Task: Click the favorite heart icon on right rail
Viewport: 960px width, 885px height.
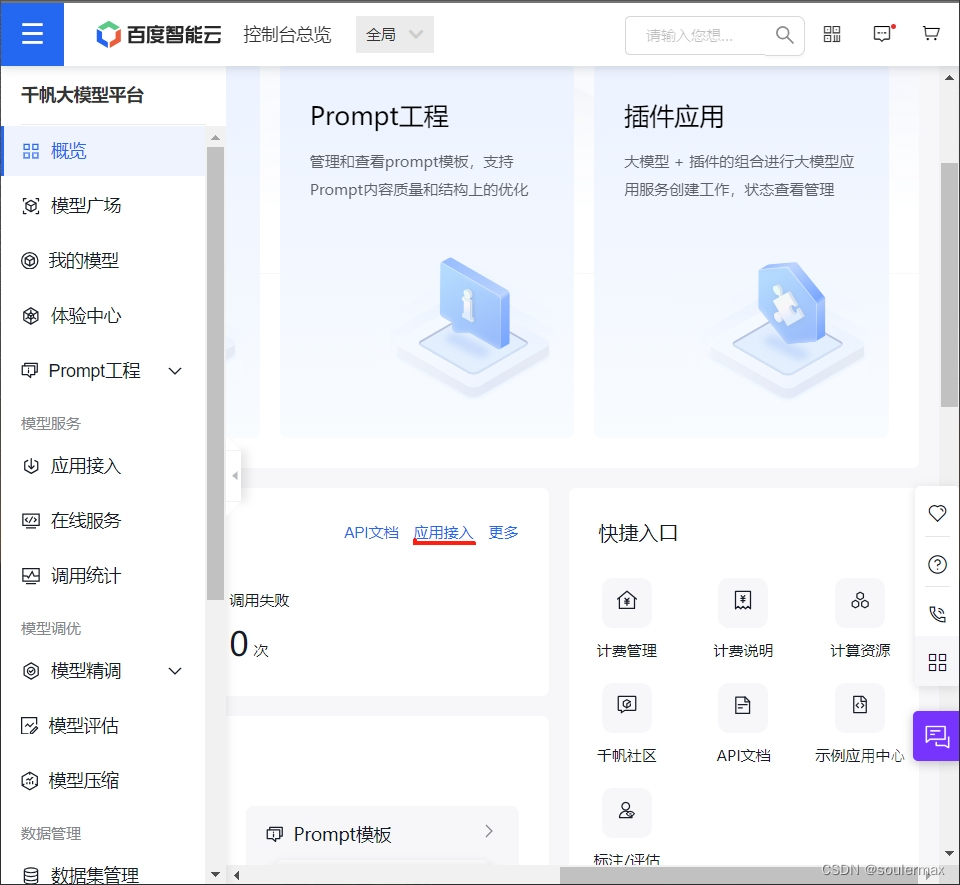Action: pos(937,513)
